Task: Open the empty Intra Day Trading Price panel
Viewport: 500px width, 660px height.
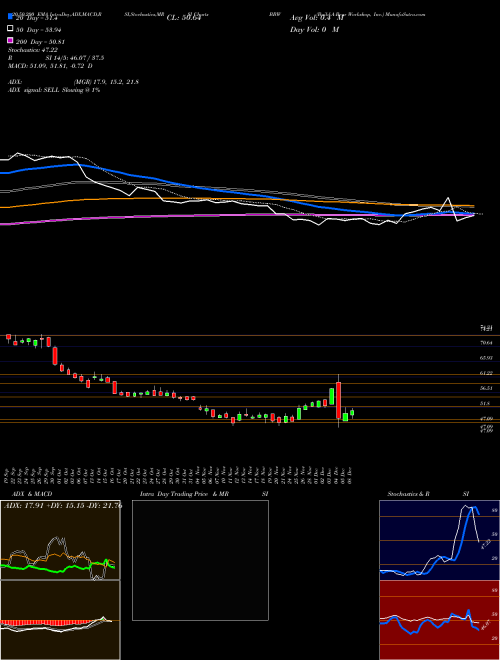Action: click(200, 560)
